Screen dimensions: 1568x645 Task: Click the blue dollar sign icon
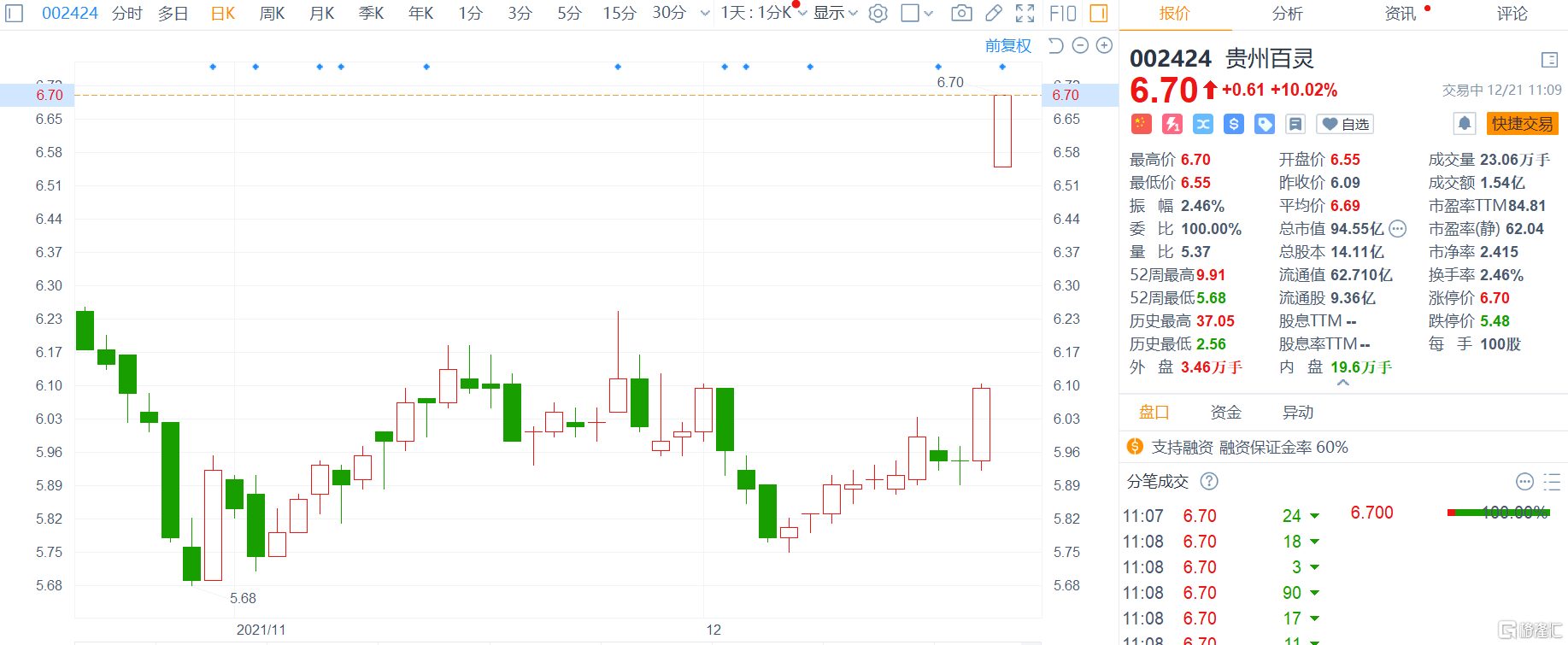click(x=1234, y=124)
